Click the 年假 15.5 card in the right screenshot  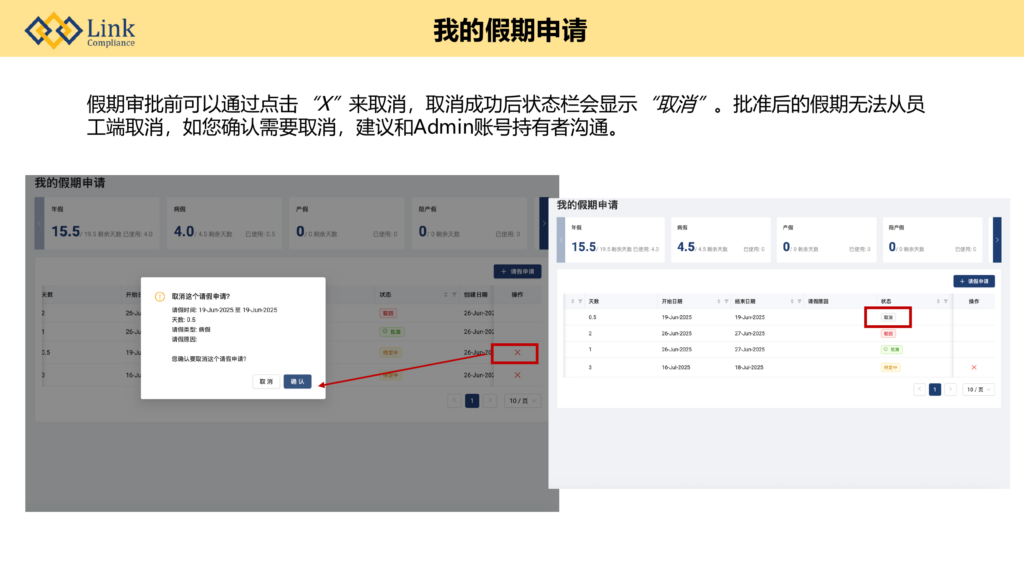[614, 240]
